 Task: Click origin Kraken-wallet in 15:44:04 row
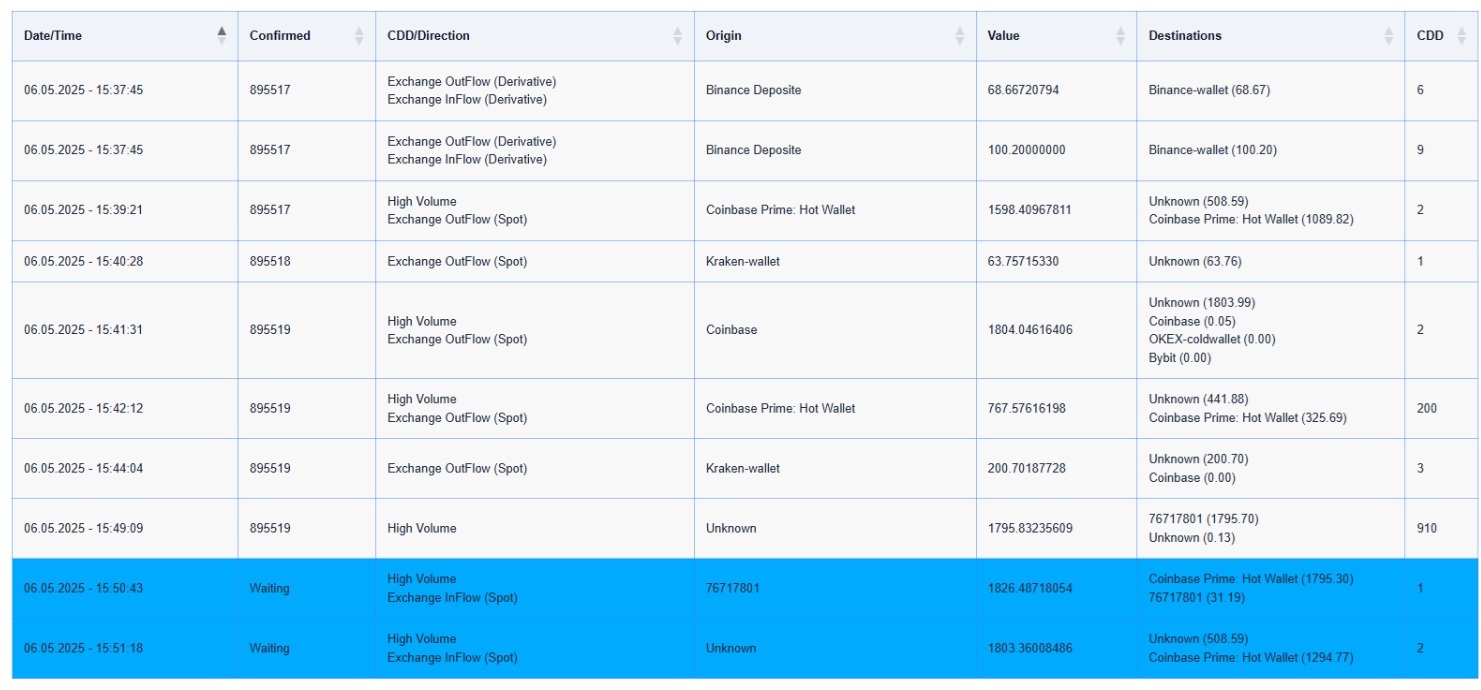743,468
